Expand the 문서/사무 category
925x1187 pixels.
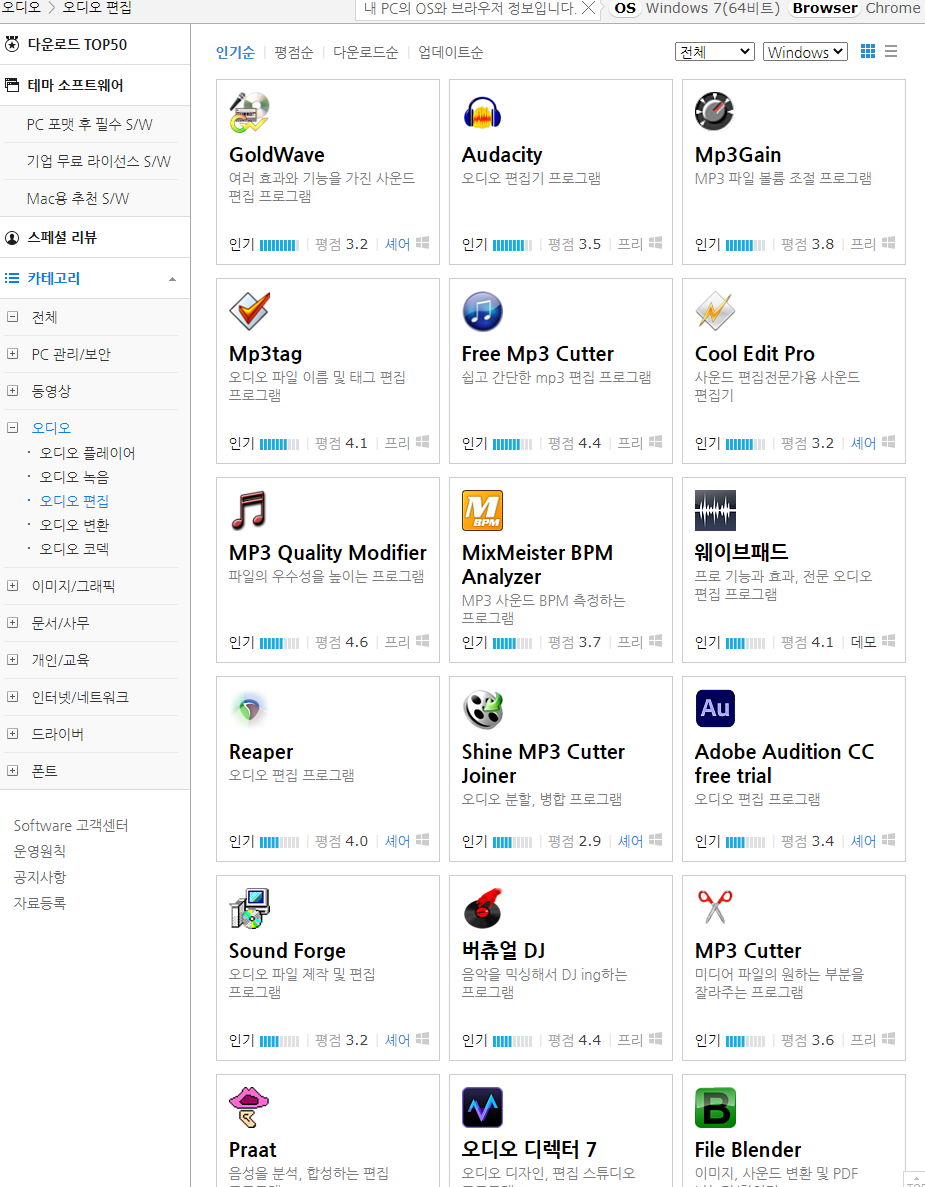click(12, 622)
